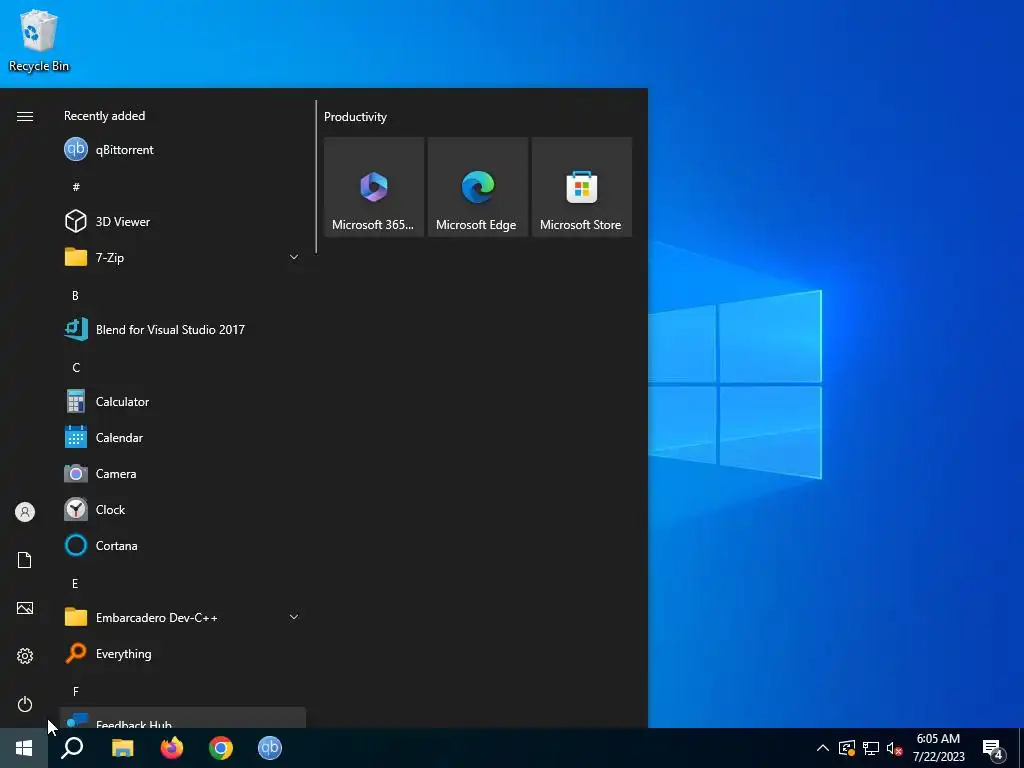Click the Microsoft 365 tile
Screen dimensions: 1024x768
pyautogui.click(x=374, y=187)
